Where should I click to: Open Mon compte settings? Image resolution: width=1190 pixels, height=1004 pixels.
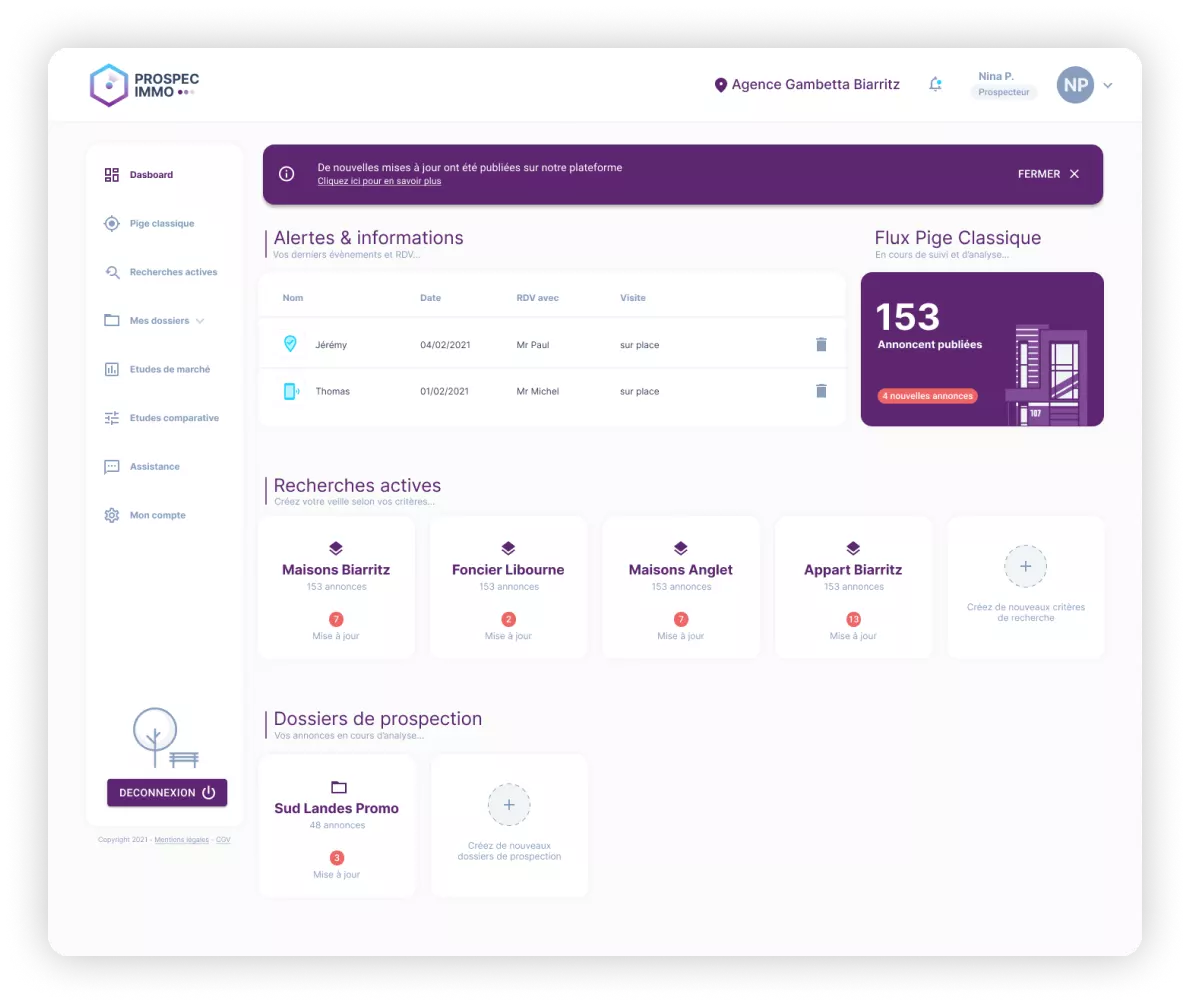157,516
